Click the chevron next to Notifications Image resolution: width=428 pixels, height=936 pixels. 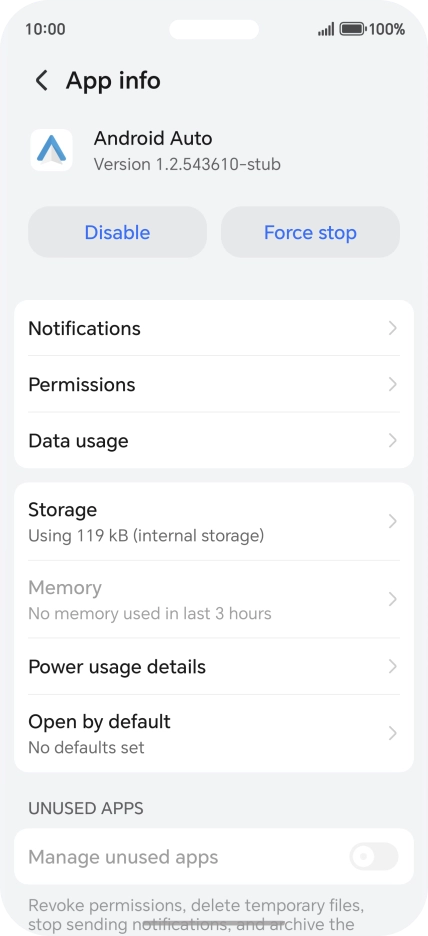click(392, 328)
